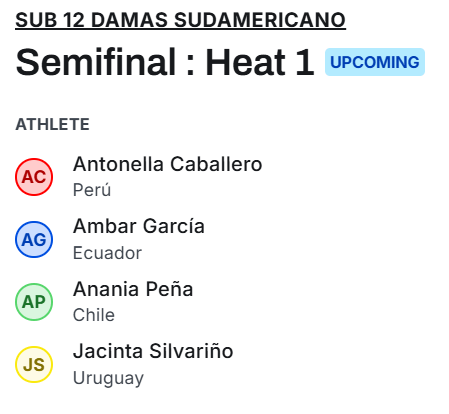449x414 pixels.
Task: Click the surname Caballero in first row
Action: [216, 164]
